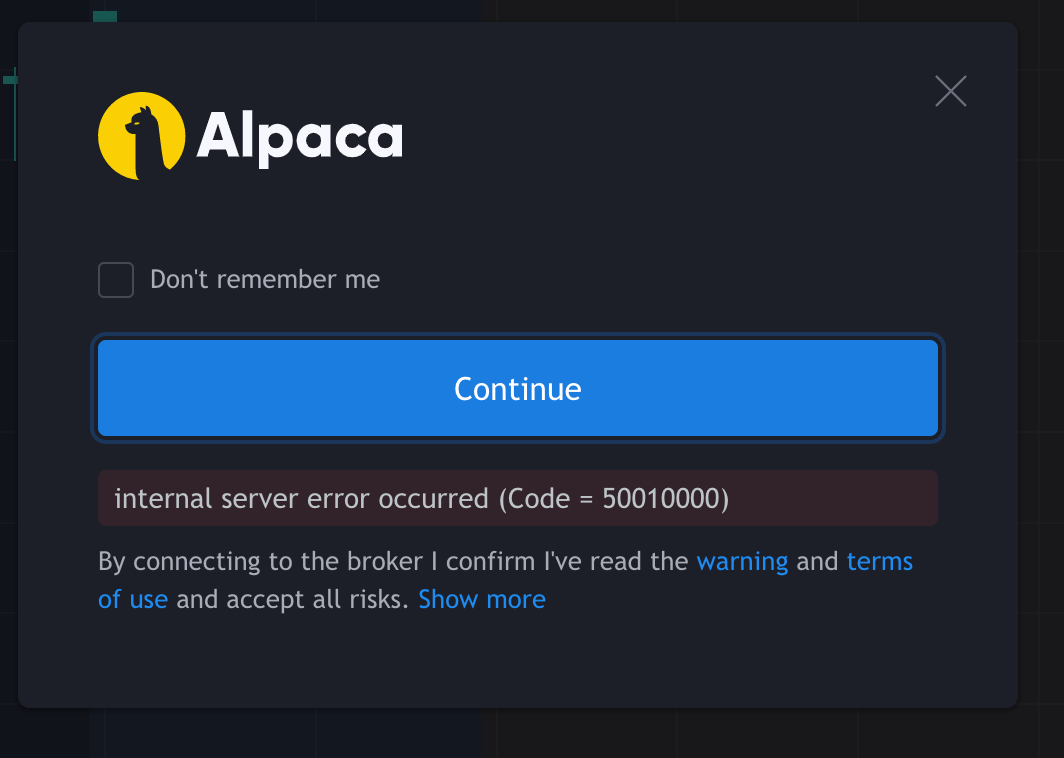
Task: Click the "and accept all risks" text
Action: point(292,599)
